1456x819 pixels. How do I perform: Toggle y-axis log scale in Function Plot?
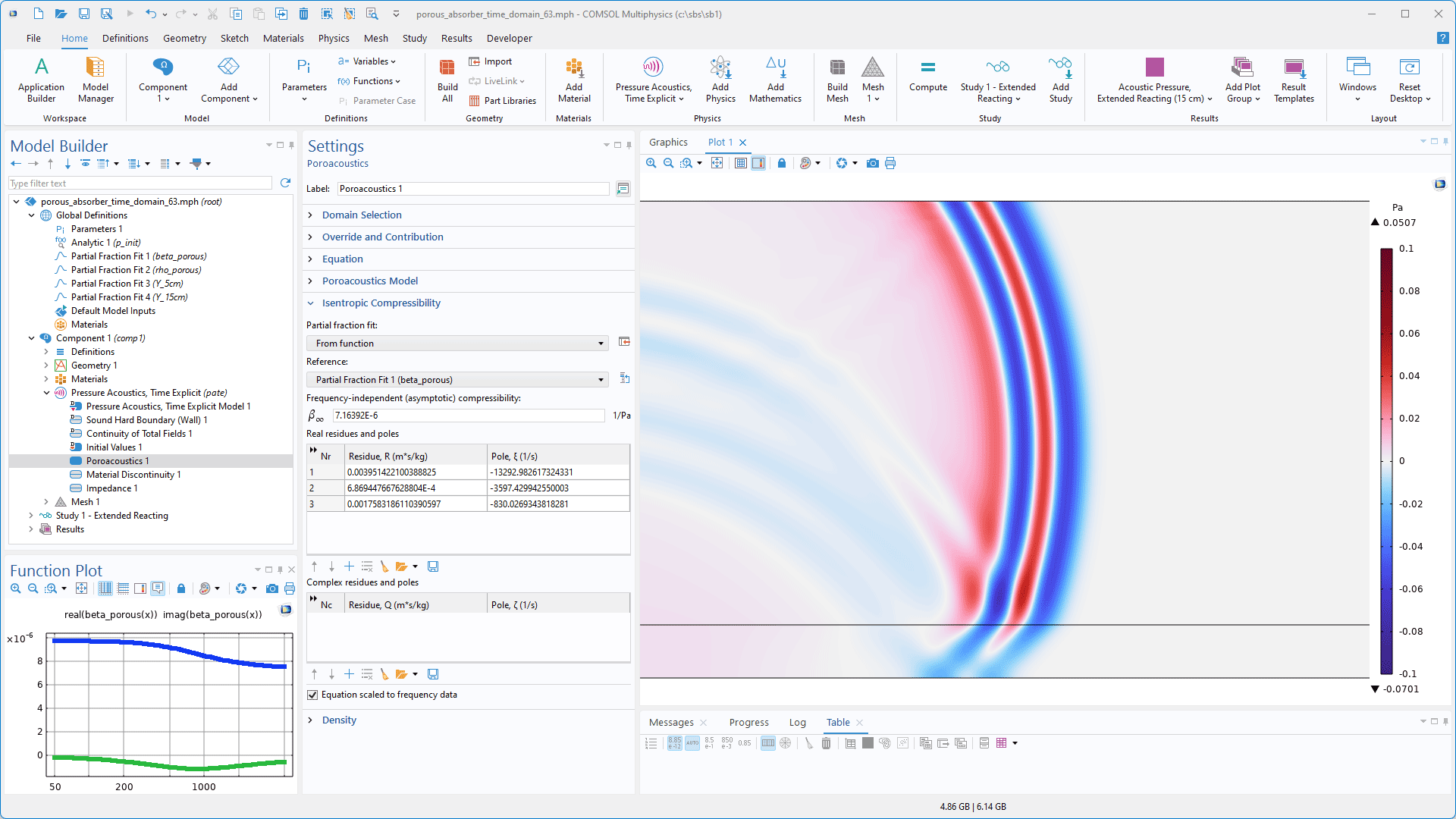pos(123,588)
